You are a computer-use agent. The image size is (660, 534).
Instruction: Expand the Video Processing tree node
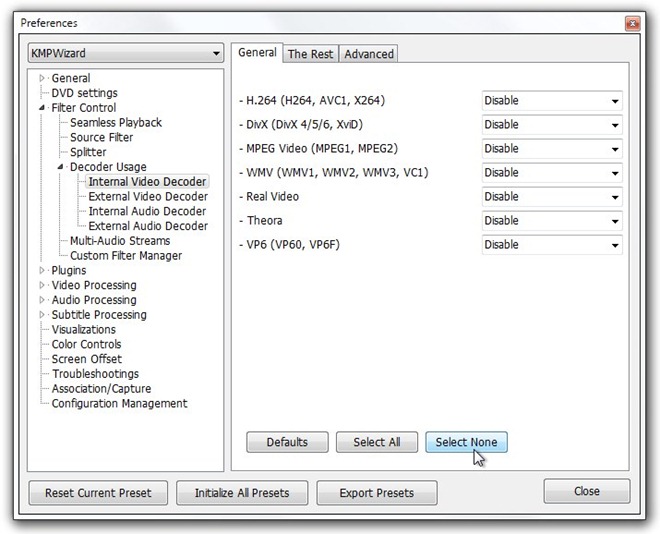point(42,285)
